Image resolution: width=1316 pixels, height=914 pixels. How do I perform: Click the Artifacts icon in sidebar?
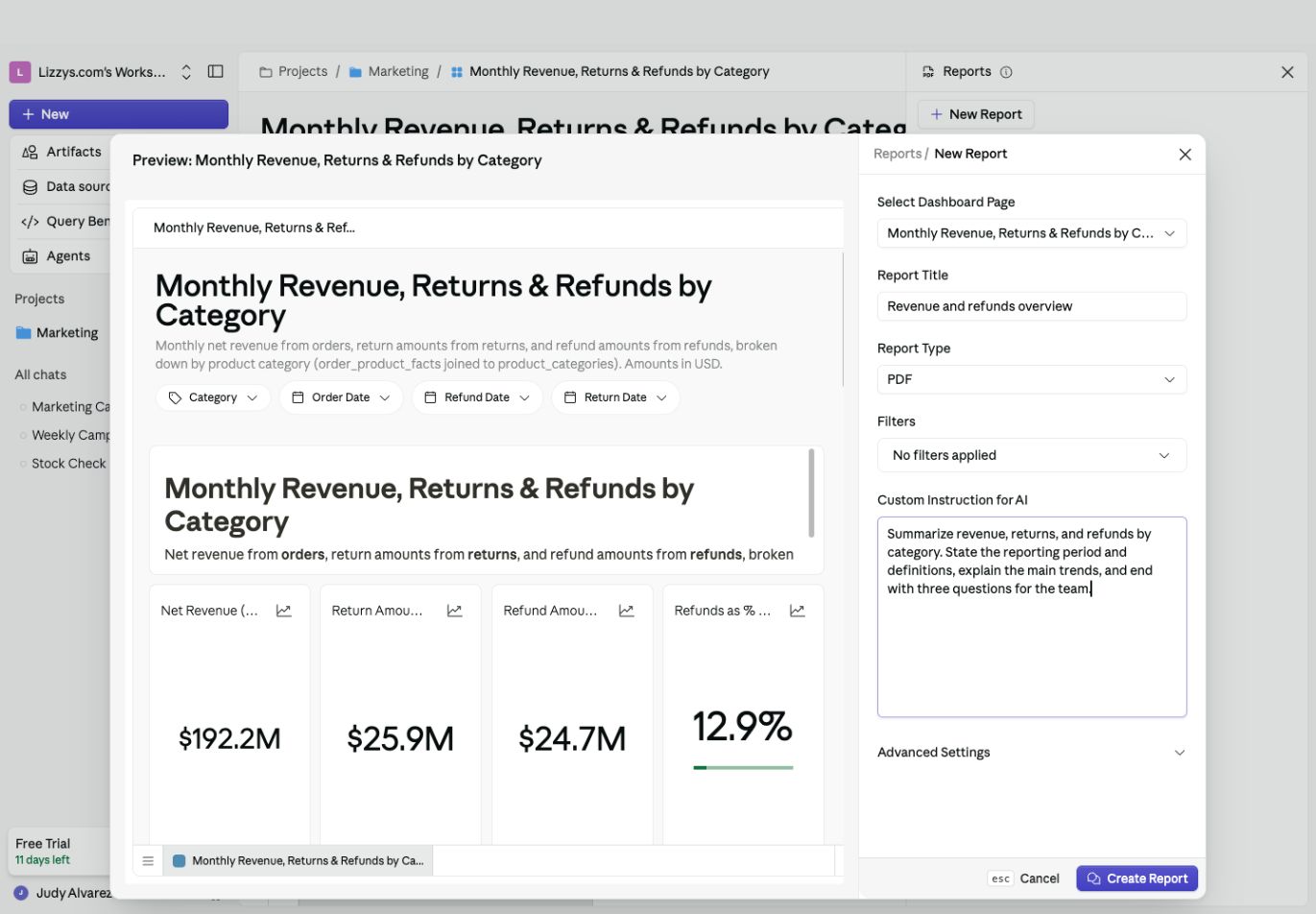(x=30, y=152)
